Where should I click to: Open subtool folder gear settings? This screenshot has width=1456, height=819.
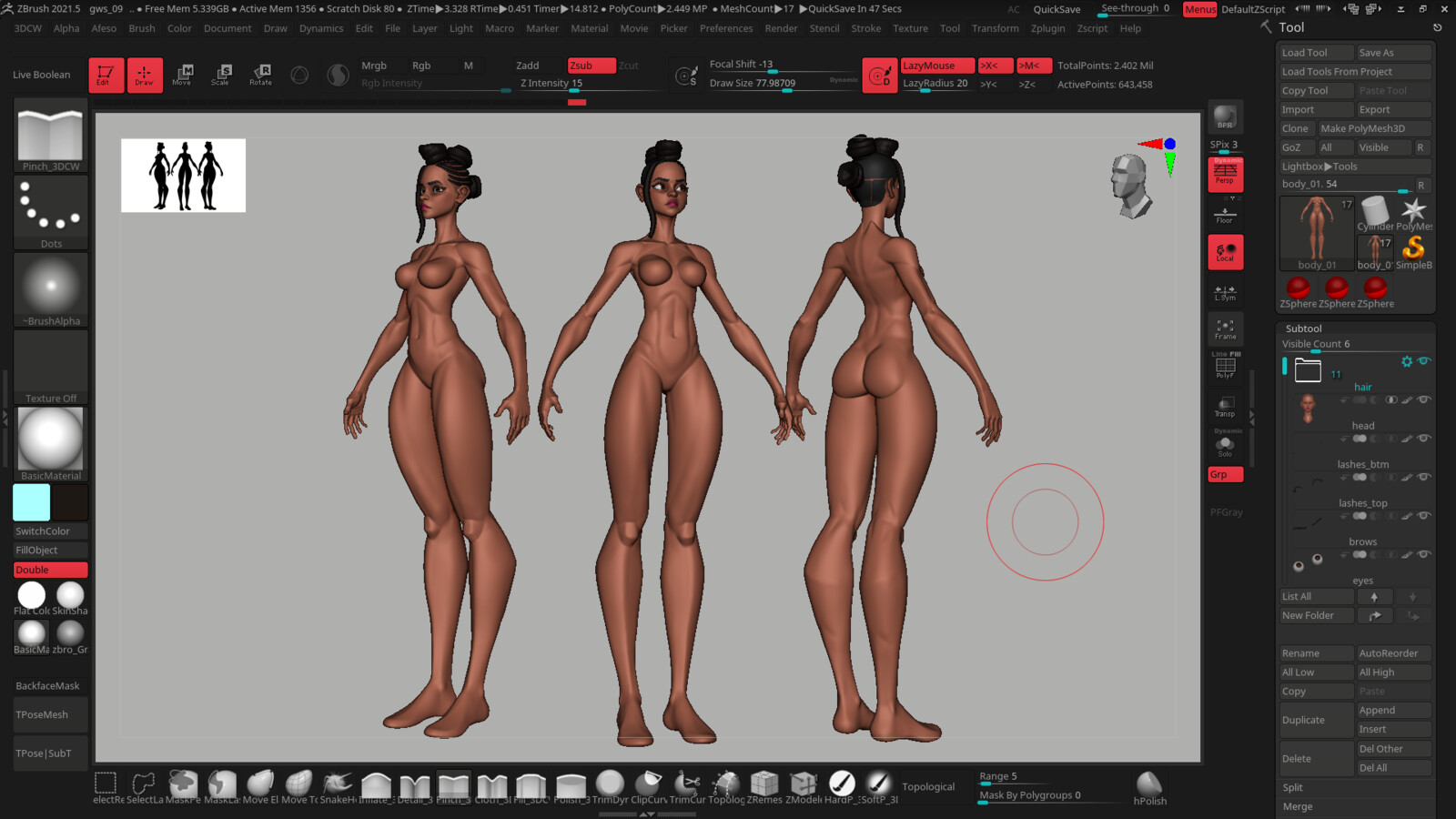(x=1407, y=361)
